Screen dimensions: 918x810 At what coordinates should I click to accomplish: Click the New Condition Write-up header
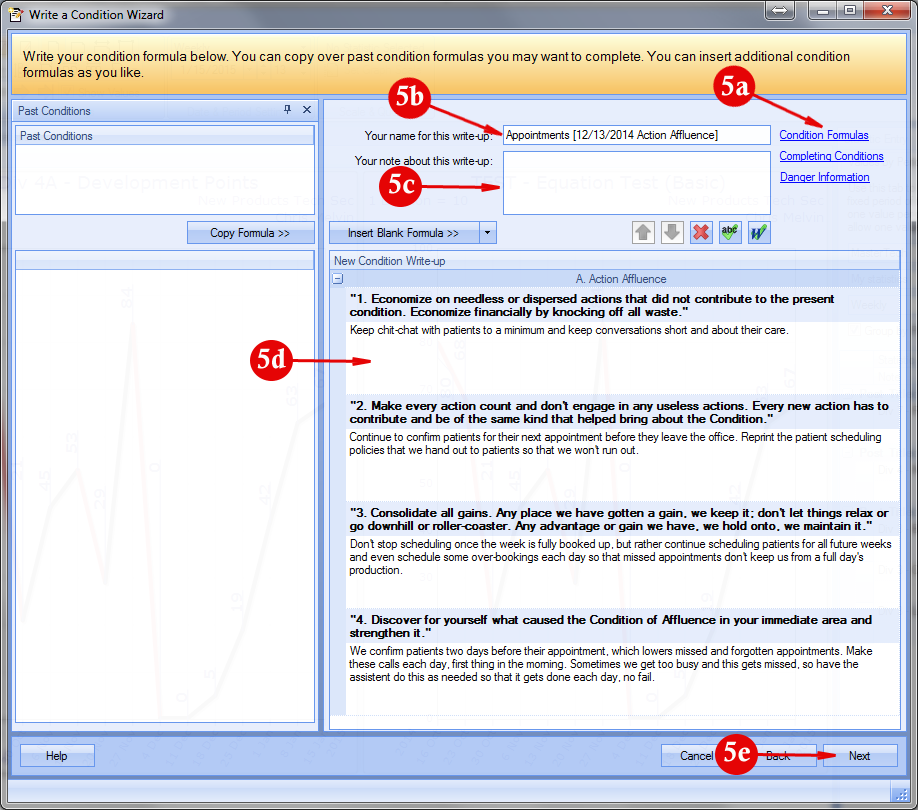[615, 260]
